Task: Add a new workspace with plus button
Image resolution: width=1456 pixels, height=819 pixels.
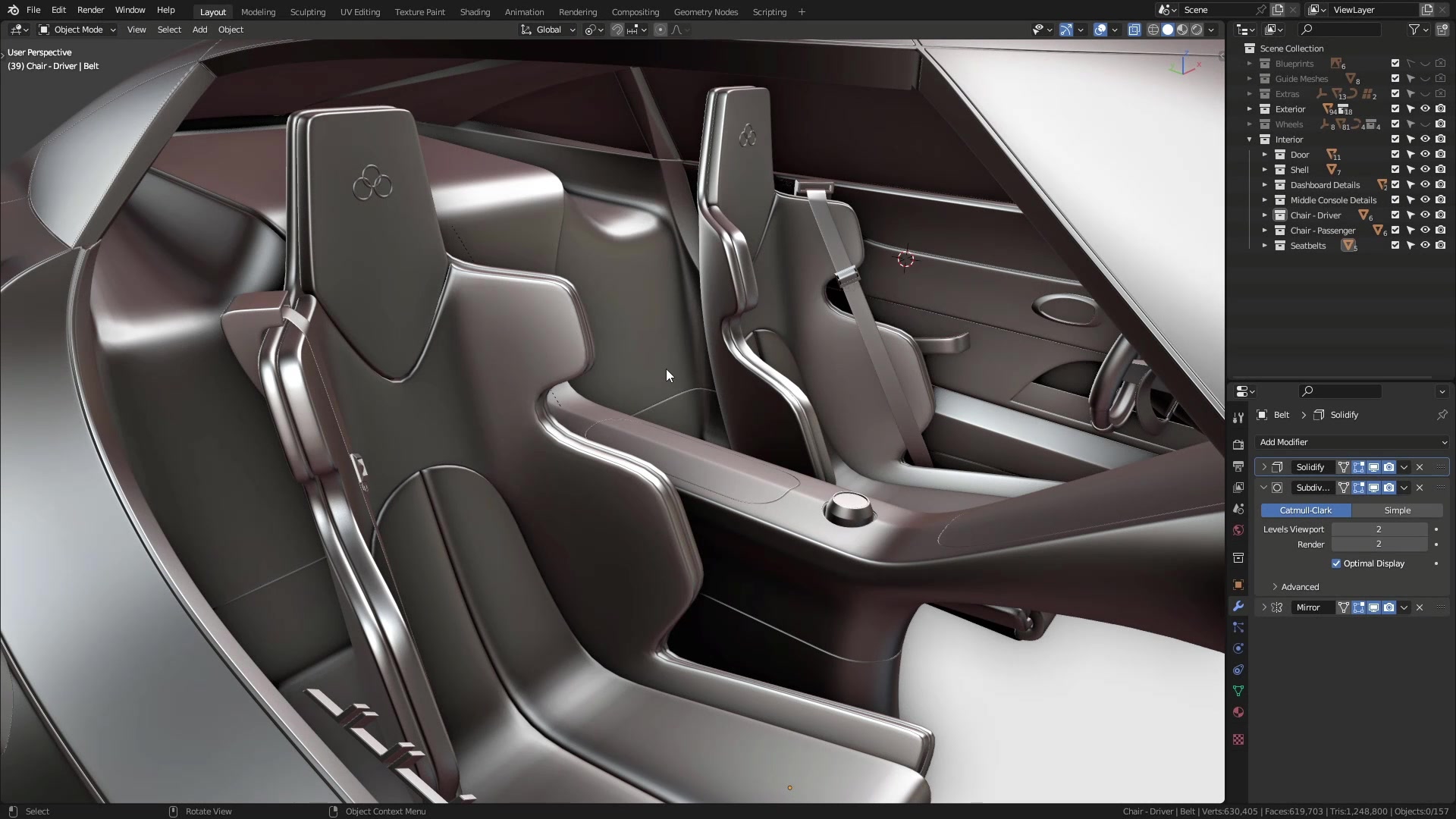Action: [x=802, y=11]
